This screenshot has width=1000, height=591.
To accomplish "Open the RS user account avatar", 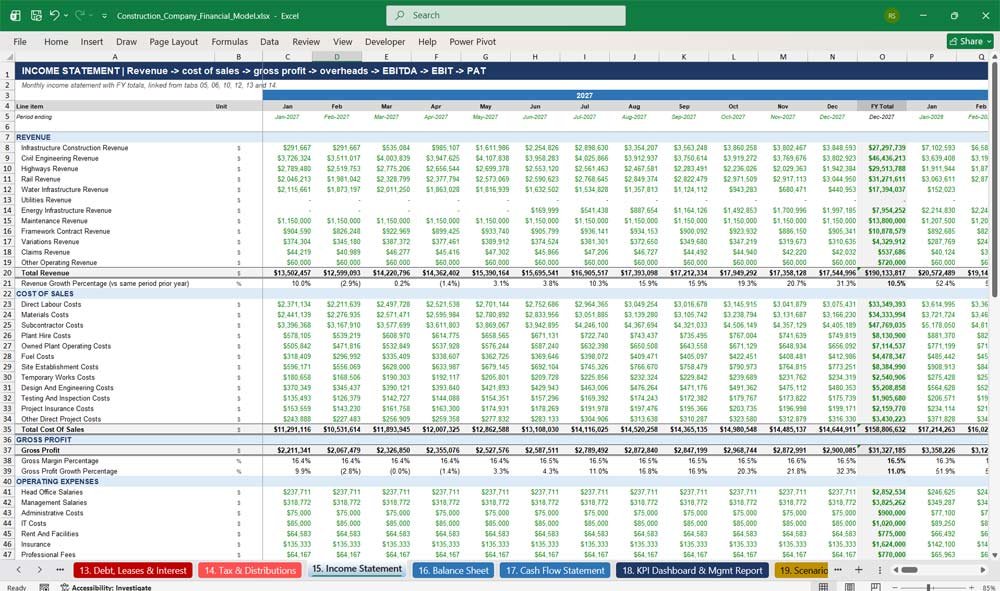I will (892, 15).
